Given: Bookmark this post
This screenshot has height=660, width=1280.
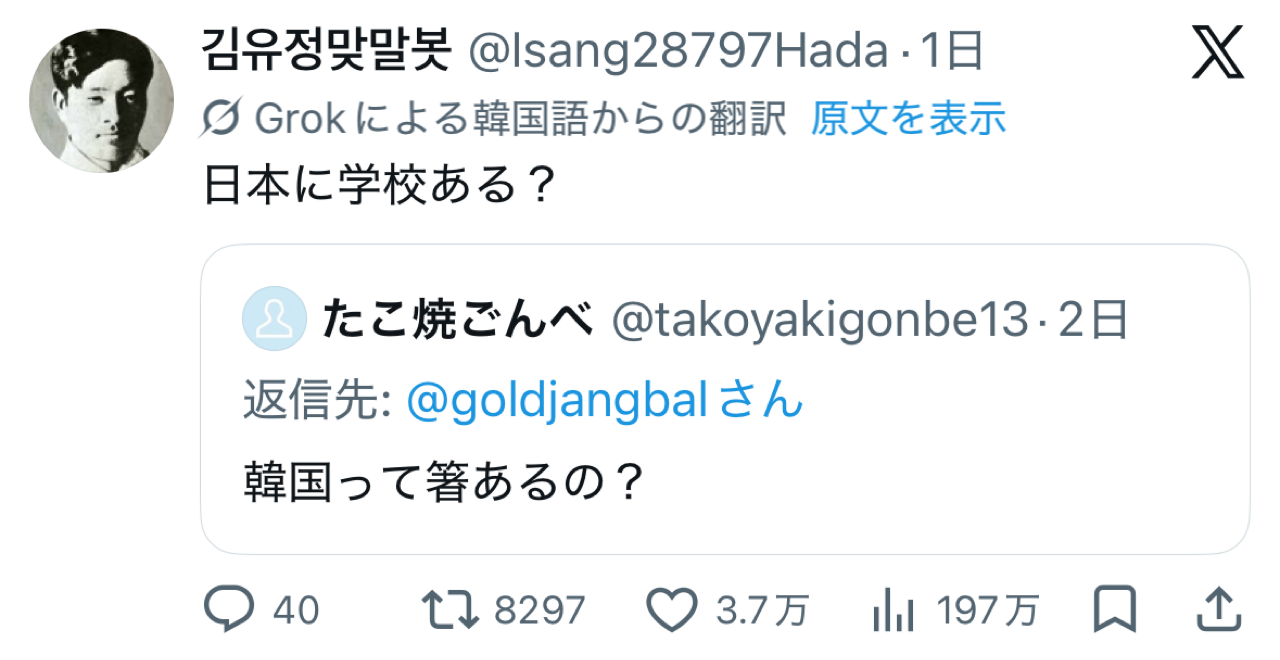Looking at the screenshot, I should point(1113,607).
